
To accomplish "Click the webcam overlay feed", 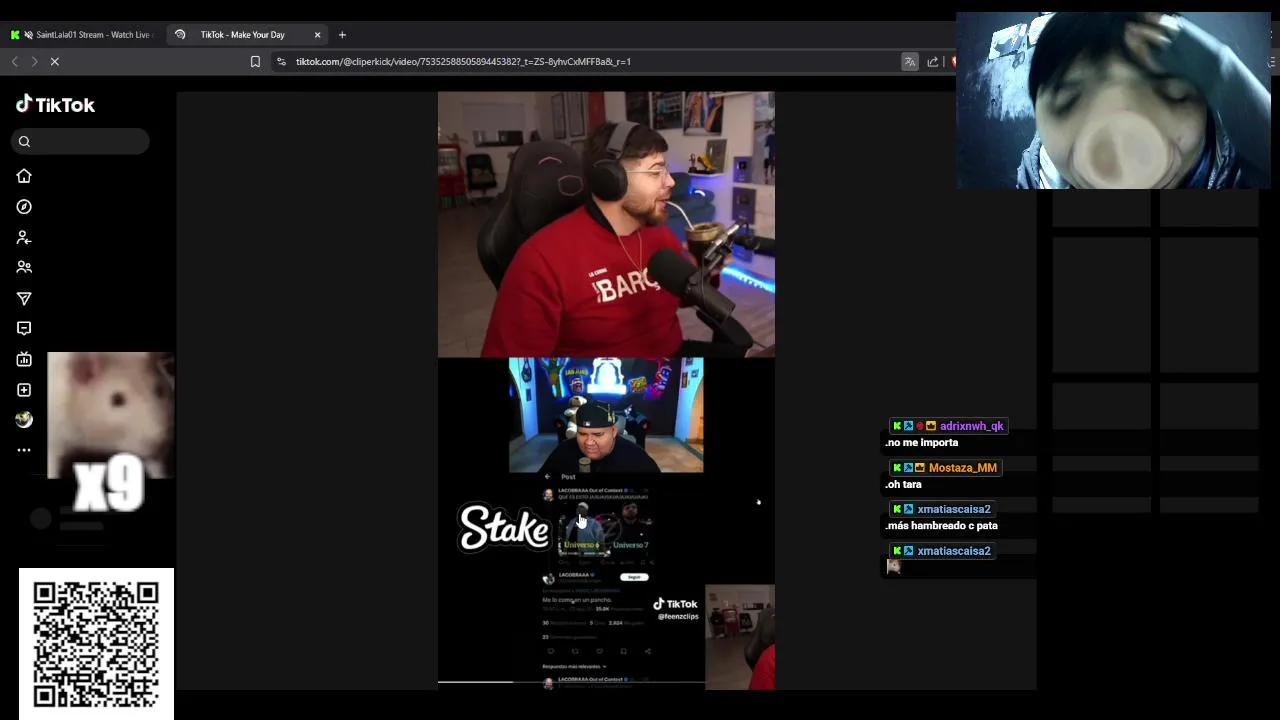I will pyautogui.click(x=1113, y=100).
